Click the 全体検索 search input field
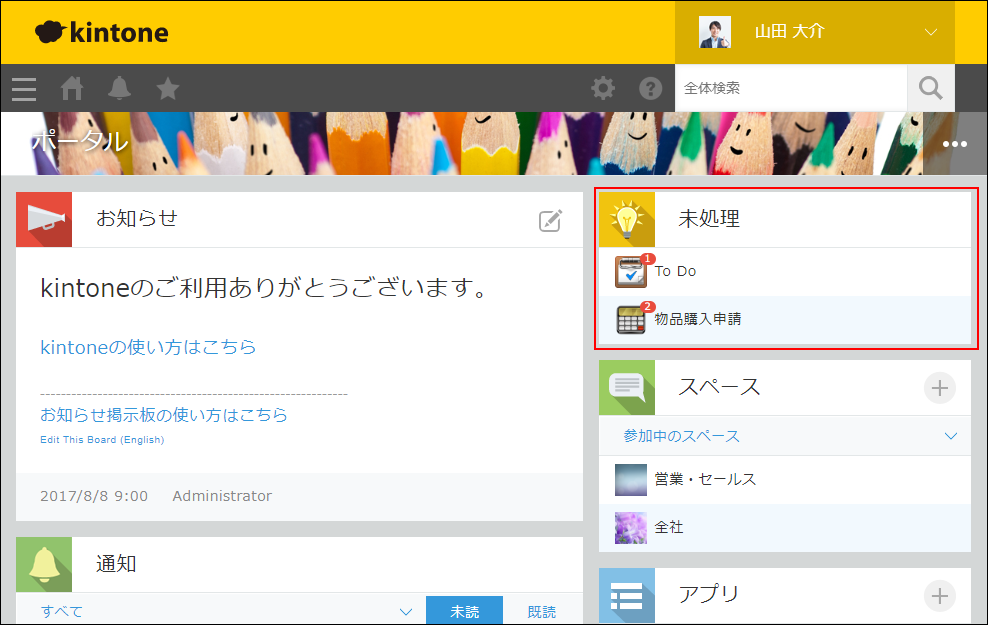The width and height of the screenshot is (988, 625). [790, 89]
